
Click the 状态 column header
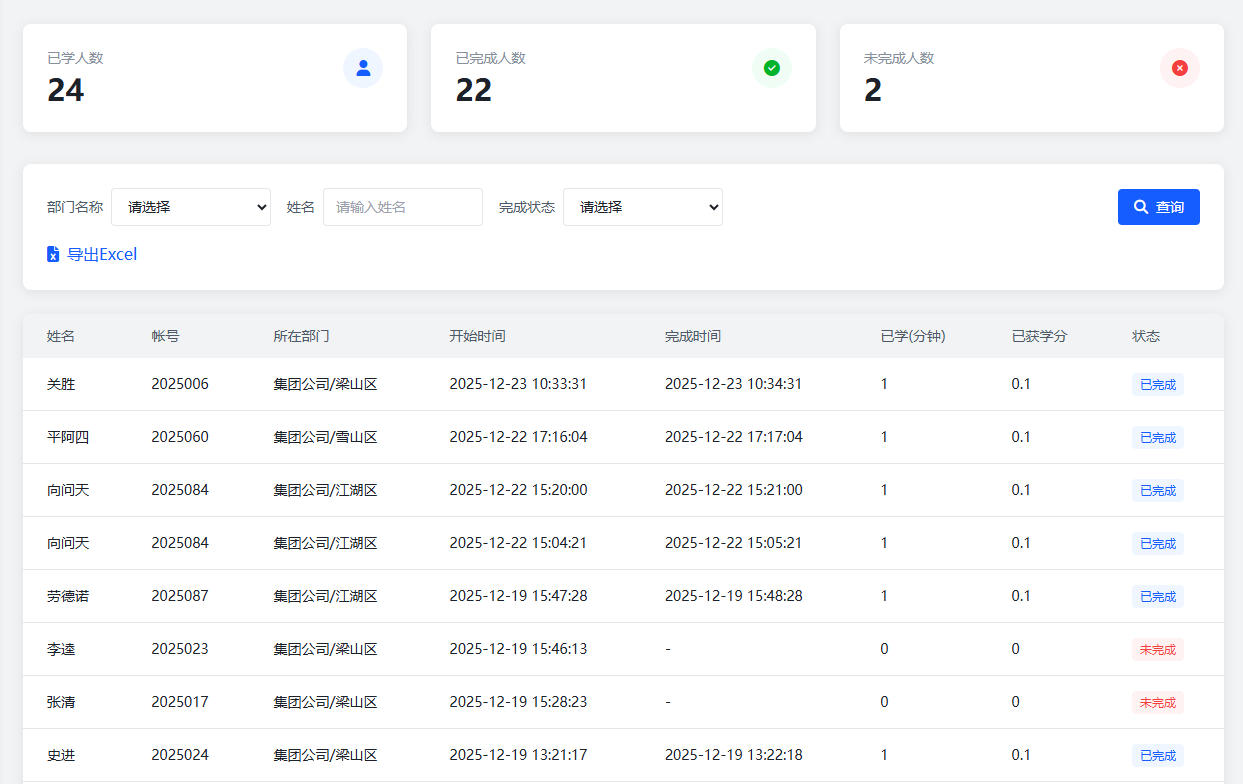pos(1146,336)
